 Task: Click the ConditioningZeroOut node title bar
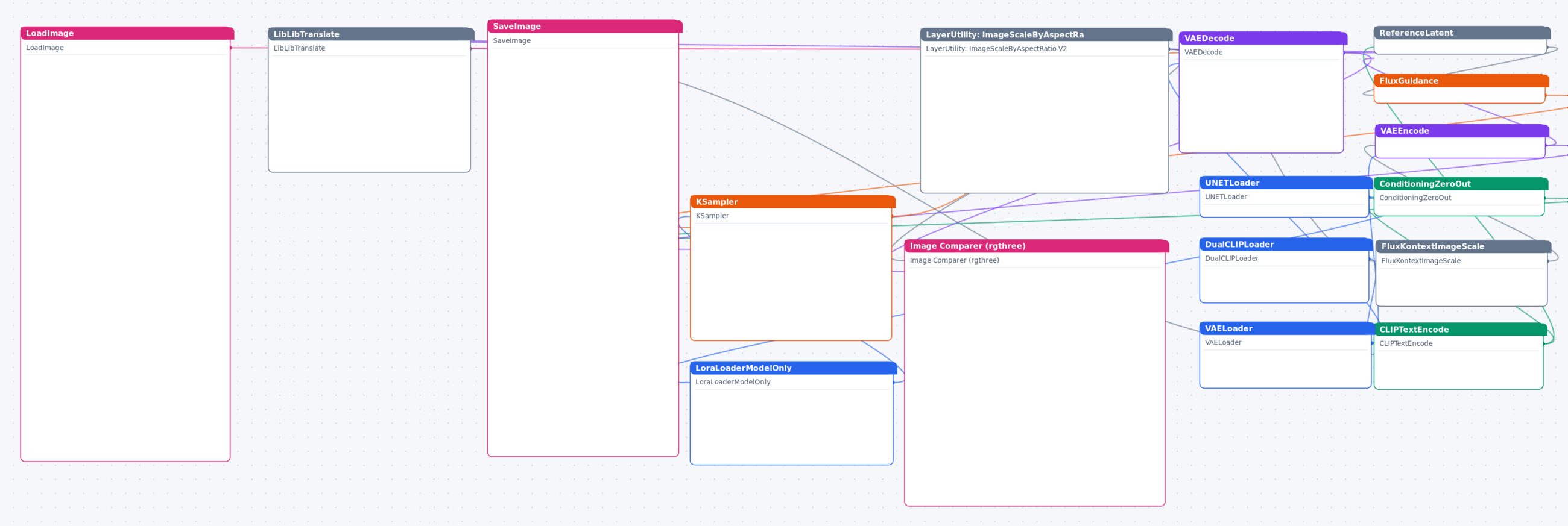point(1461,184)
